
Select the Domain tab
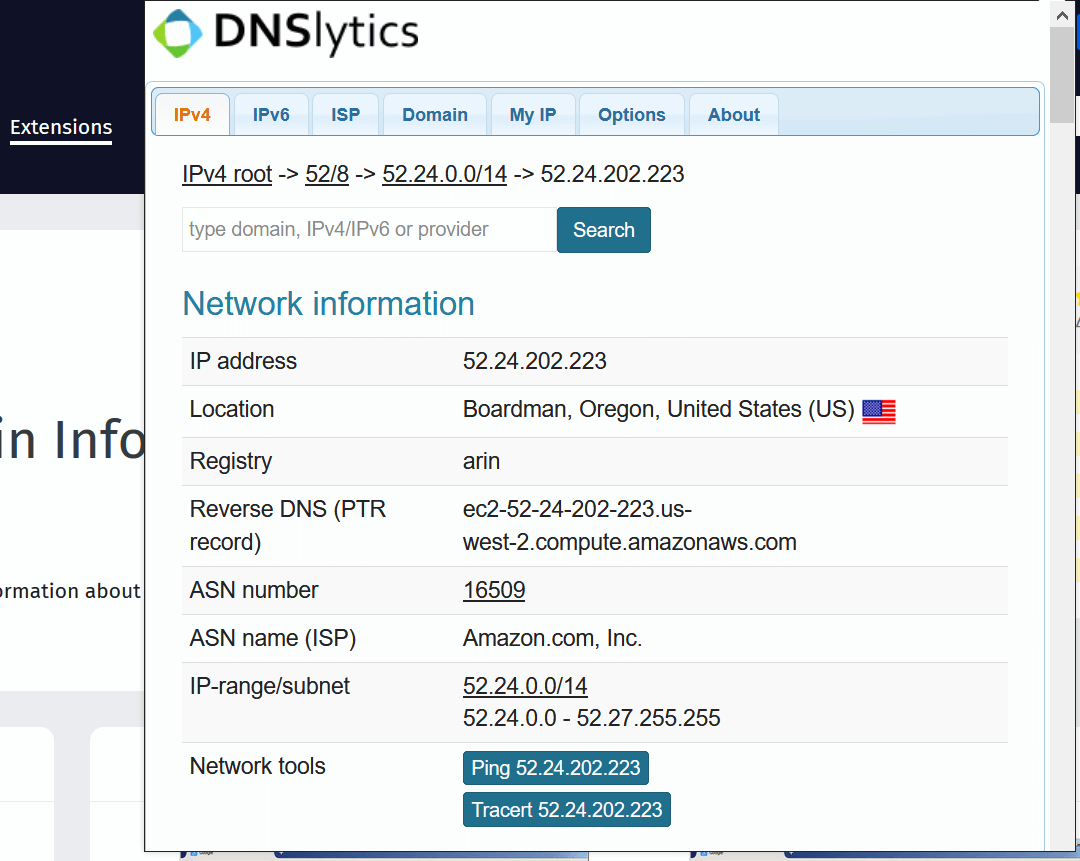[x=434, y=114]
